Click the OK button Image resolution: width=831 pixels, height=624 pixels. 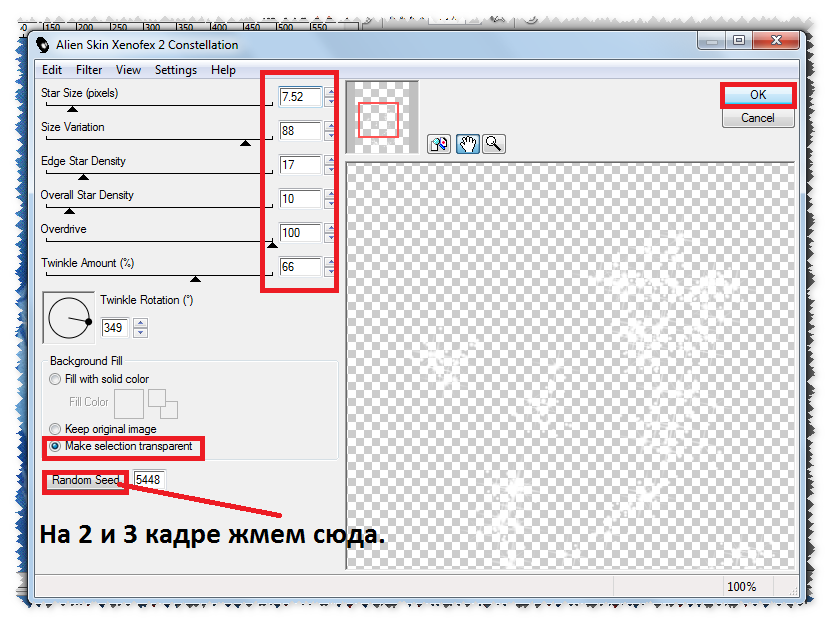(x=758, y=95)
